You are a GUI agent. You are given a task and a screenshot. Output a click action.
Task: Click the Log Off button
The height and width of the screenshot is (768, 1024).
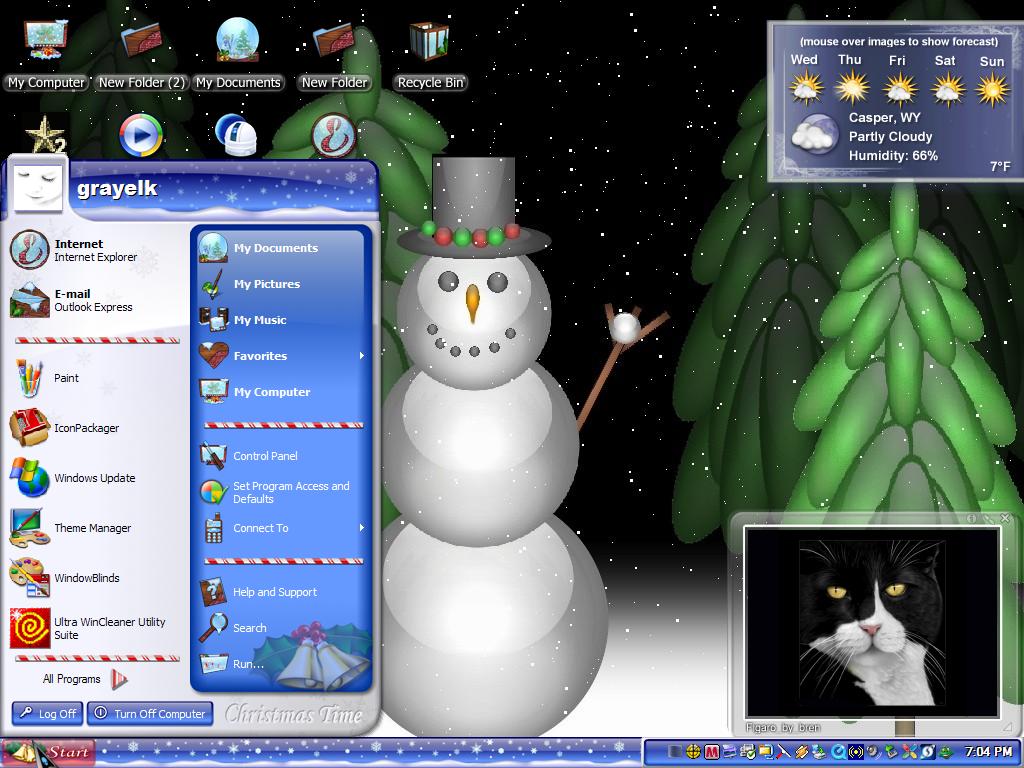(x=47, y=713)
